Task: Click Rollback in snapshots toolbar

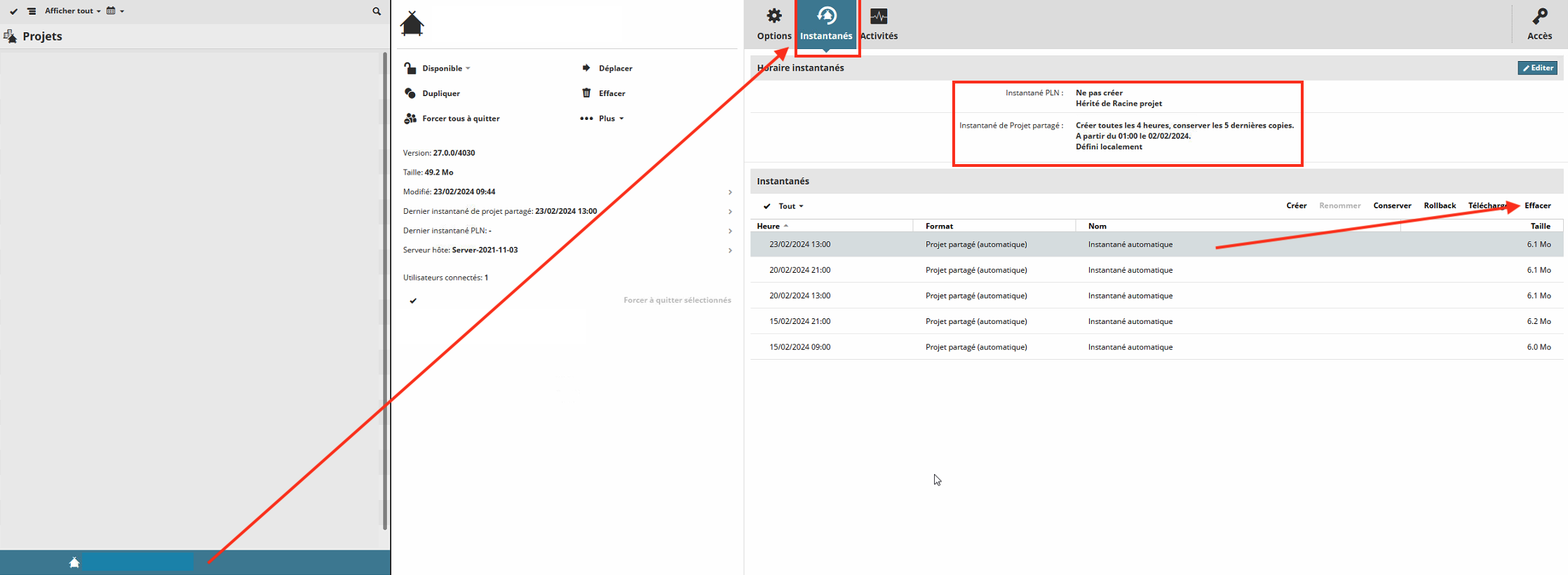Action: (1440, 205)
